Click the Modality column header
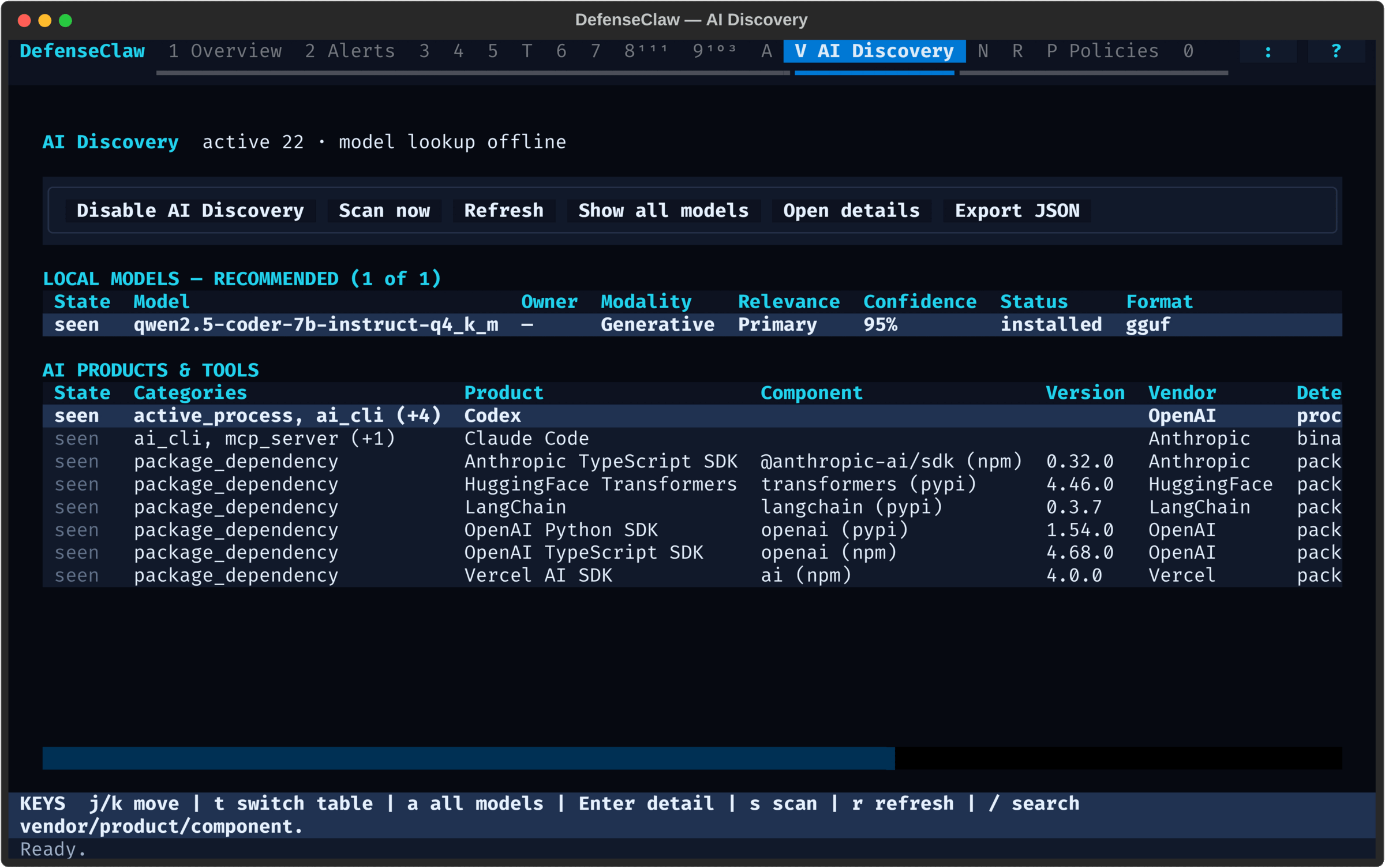1385x868 pixels. [x=646, y=302]
